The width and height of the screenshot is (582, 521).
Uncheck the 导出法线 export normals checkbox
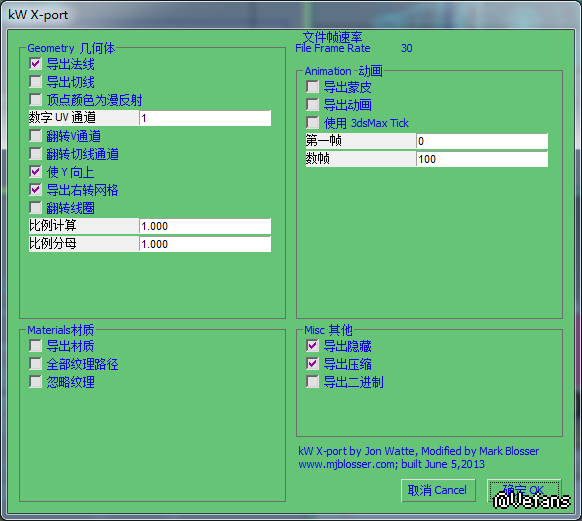click(35, 64)
